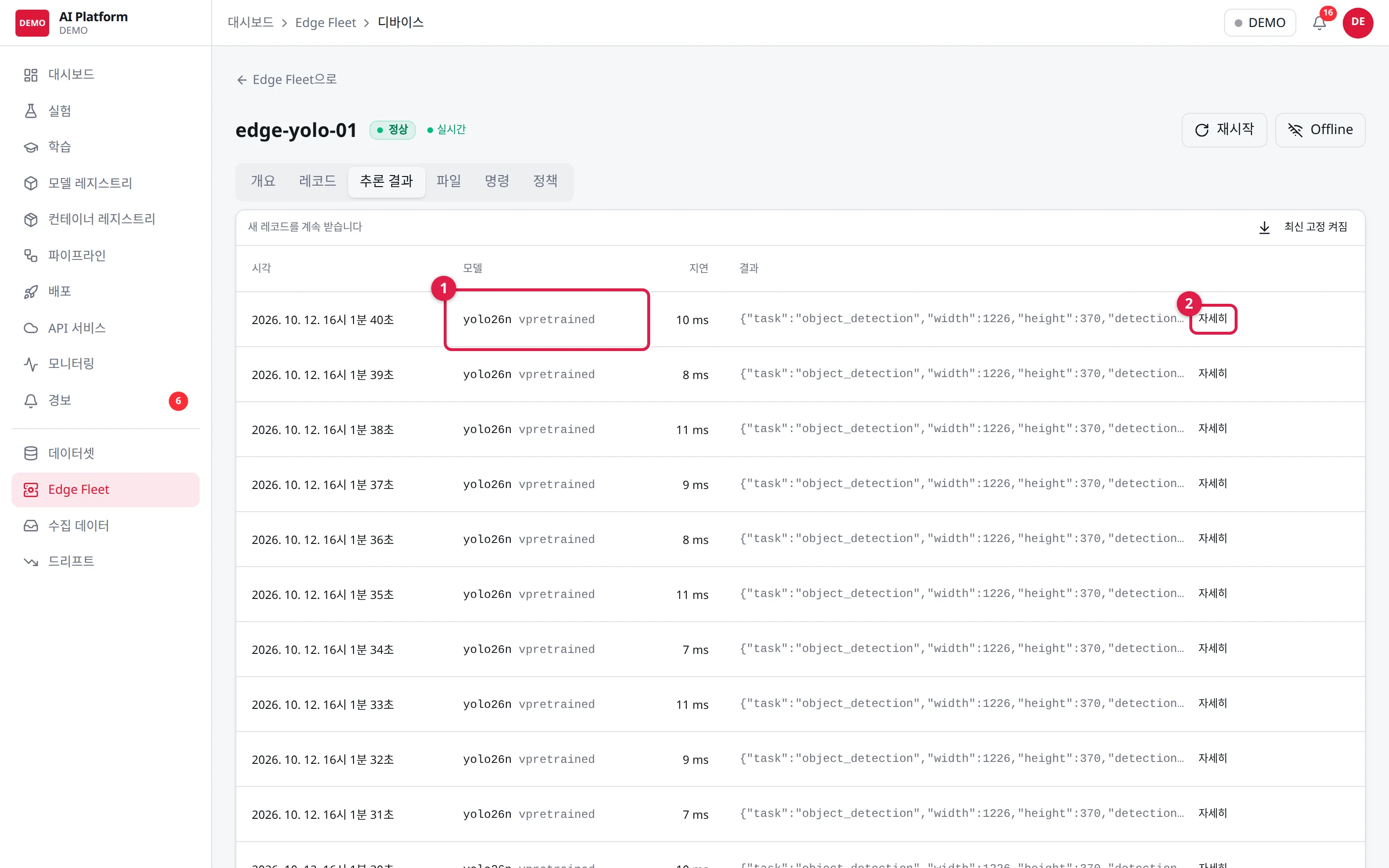Restart device with 재시작 button
The width and height of the screenshot is (1389, 868).
coord(1224,130)
